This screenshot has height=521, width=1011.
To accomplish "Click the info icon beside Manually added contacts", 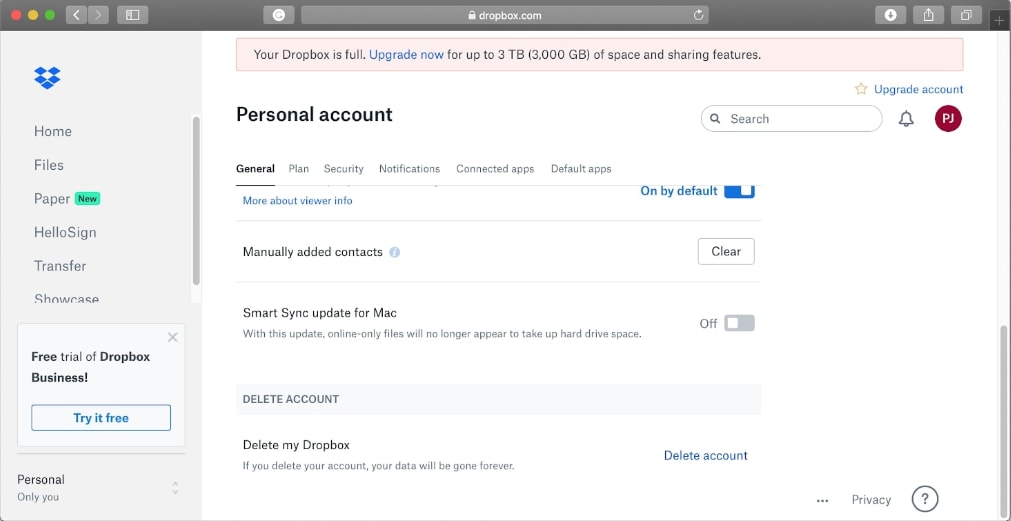I will tap(395, 252).
